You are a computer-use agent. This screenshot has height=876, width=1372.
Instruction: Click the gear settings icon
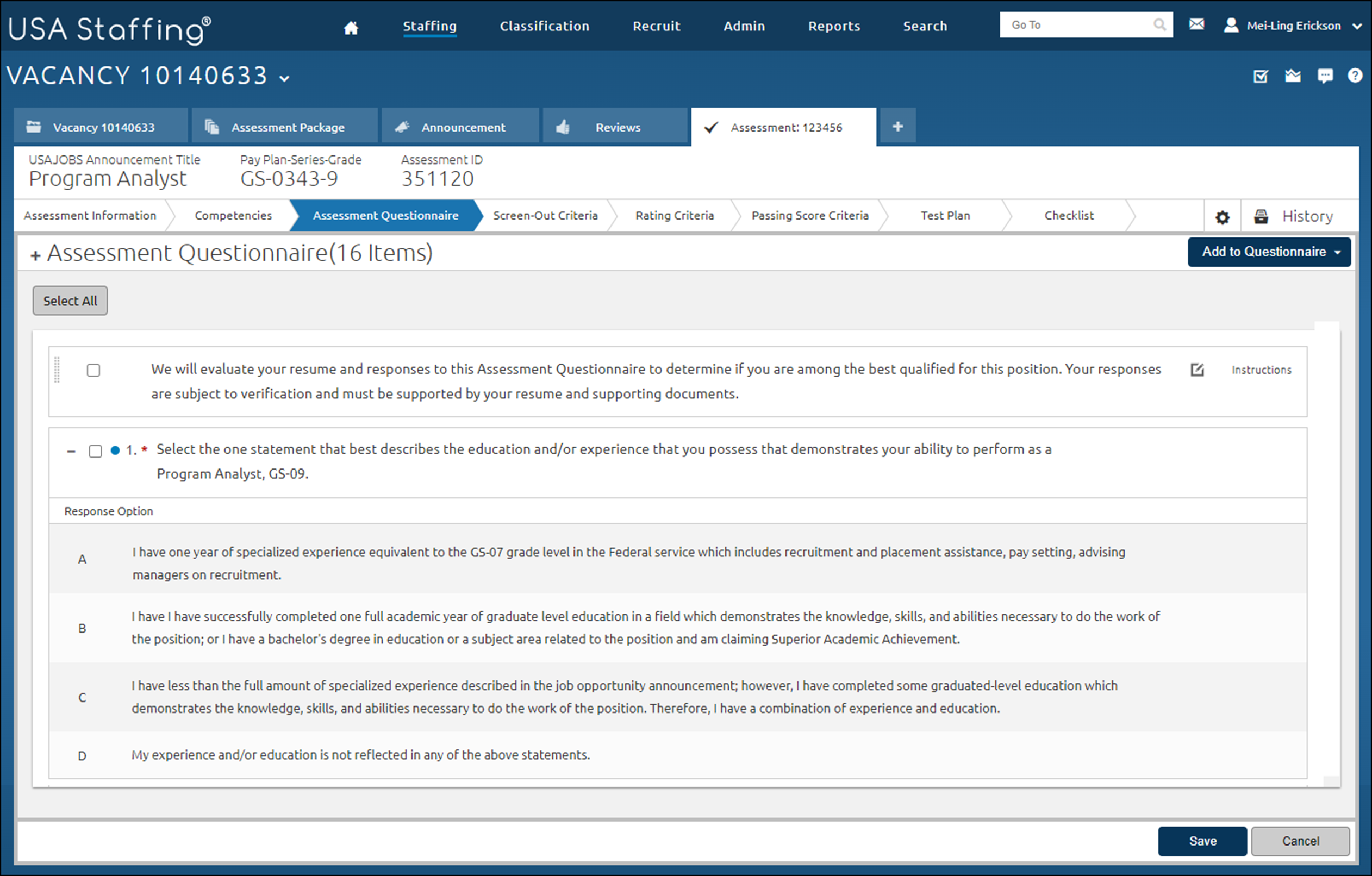pyautogui.click(x=1222, y=216)
